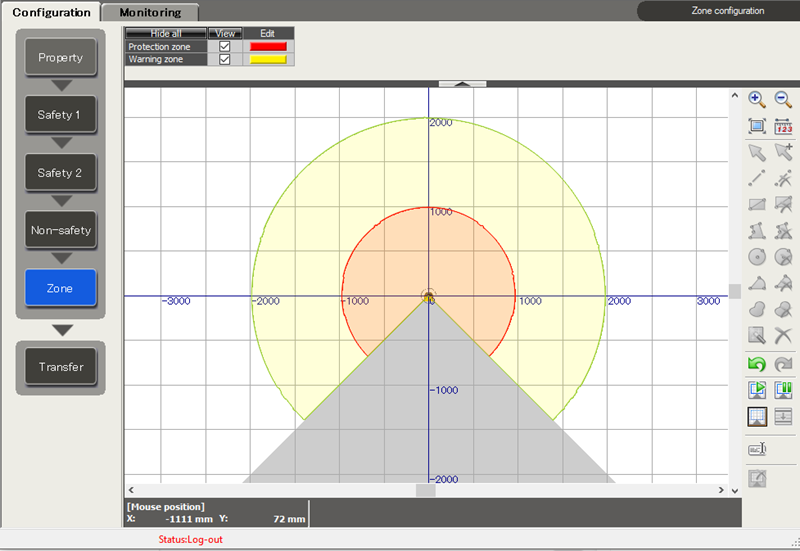
Task: Pick the polygon cut-out tool
Action: tap(783, 231)
